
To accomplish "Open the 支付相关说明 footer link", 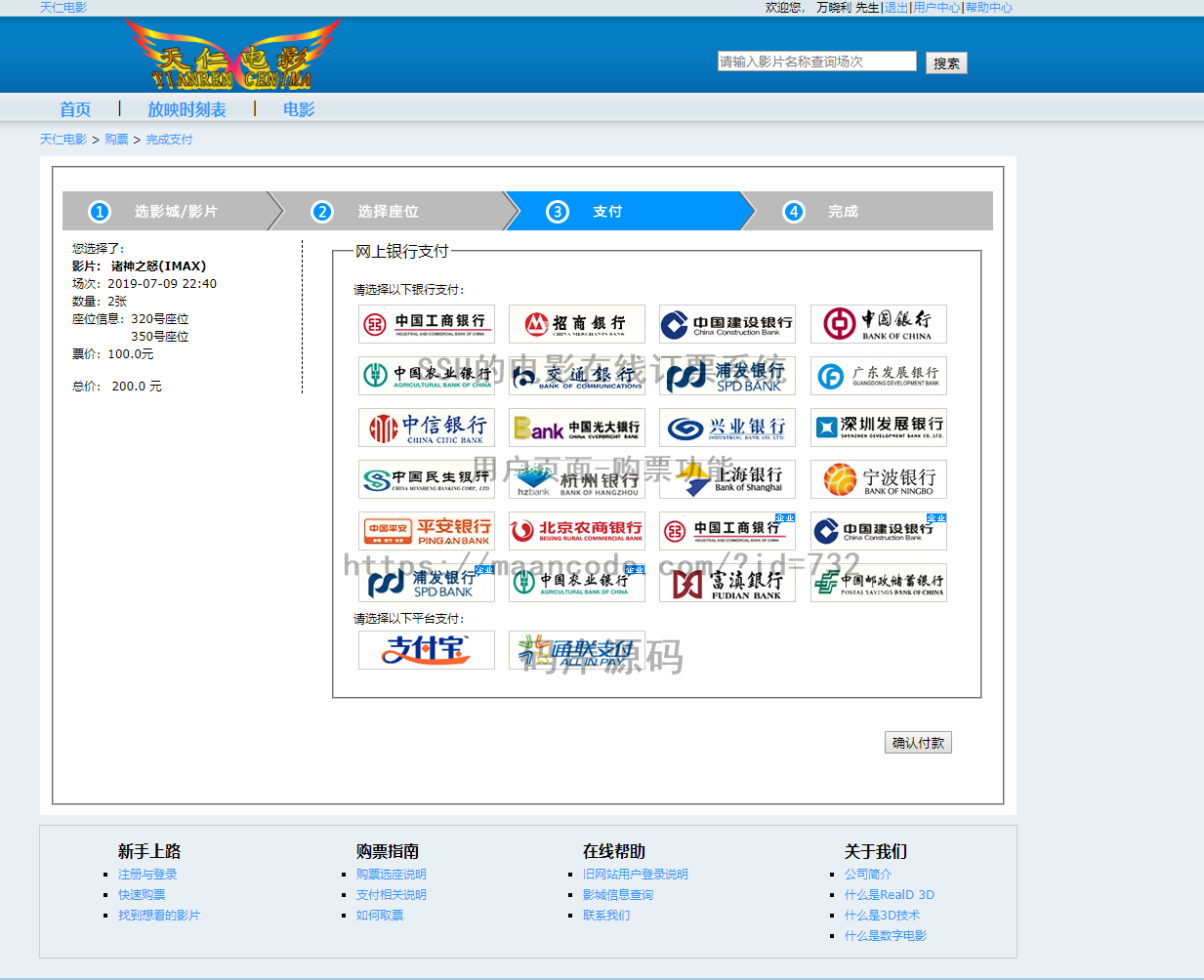I will click(392, 895).
